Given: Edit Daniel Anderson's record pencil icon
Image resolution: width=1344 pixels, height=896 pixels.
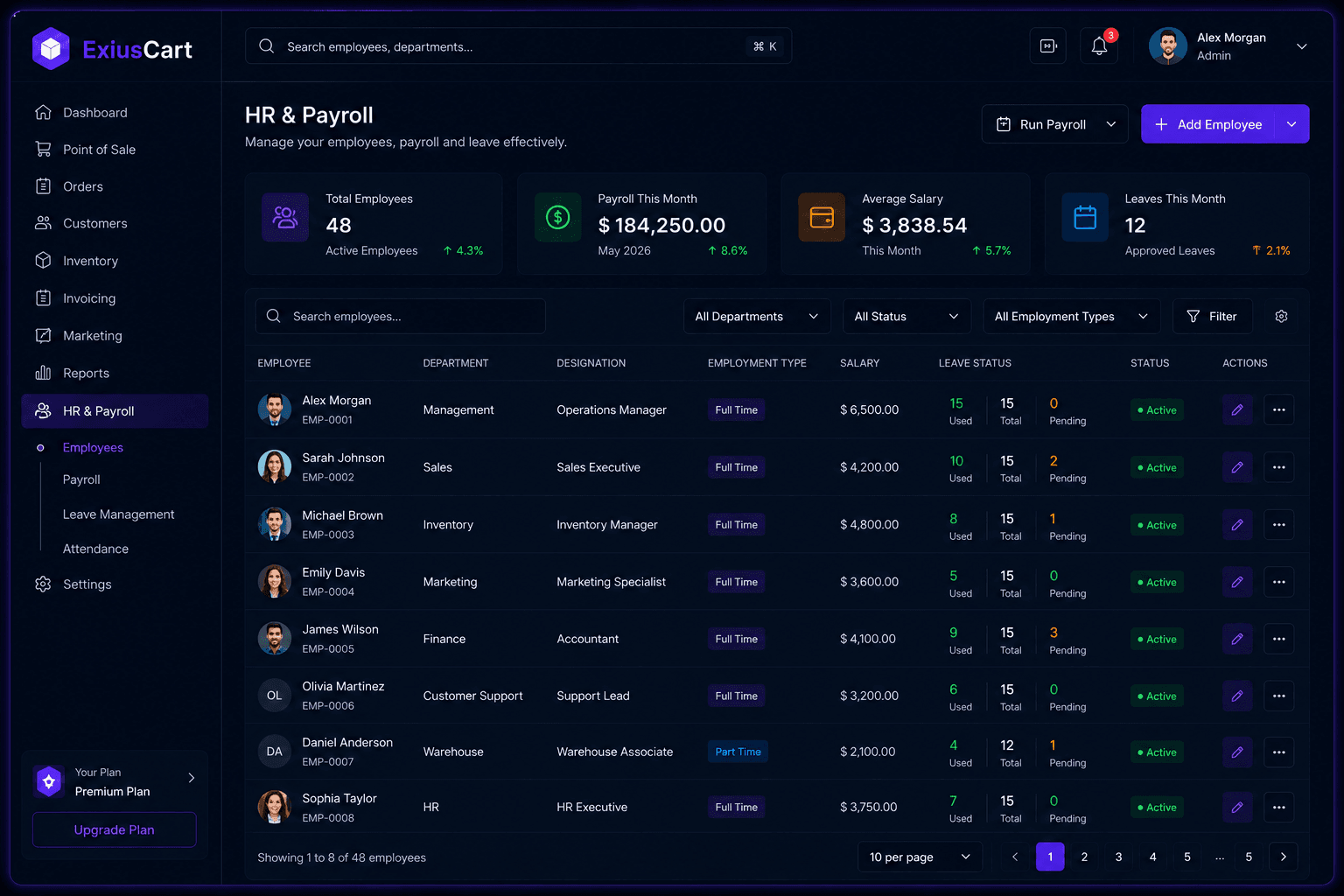Looking at the screenshot, I should click(x=1237, y=752).
